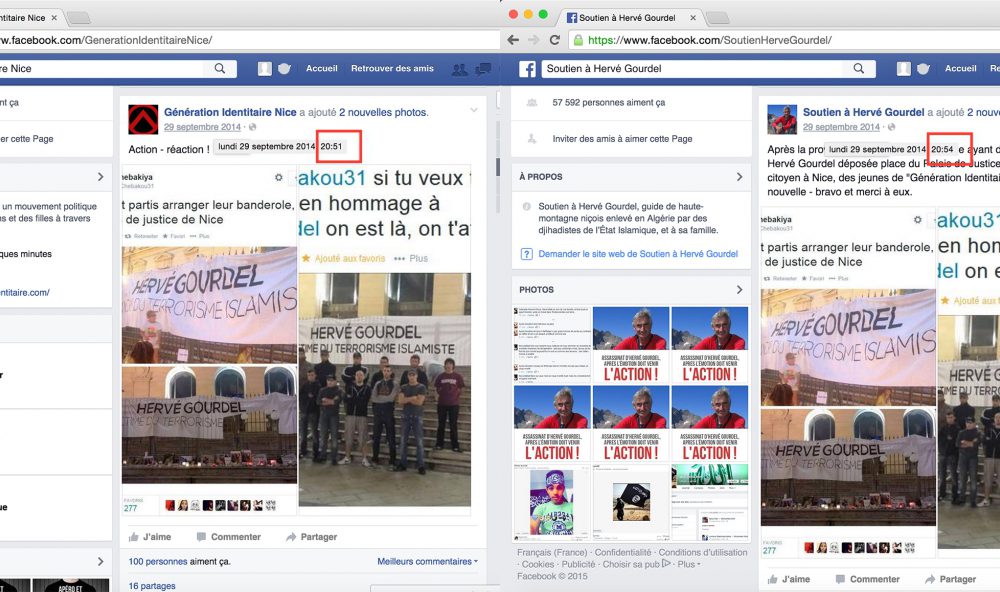
Task: Click Accueil in left Facebook header
Action: [x=321, y=68]
